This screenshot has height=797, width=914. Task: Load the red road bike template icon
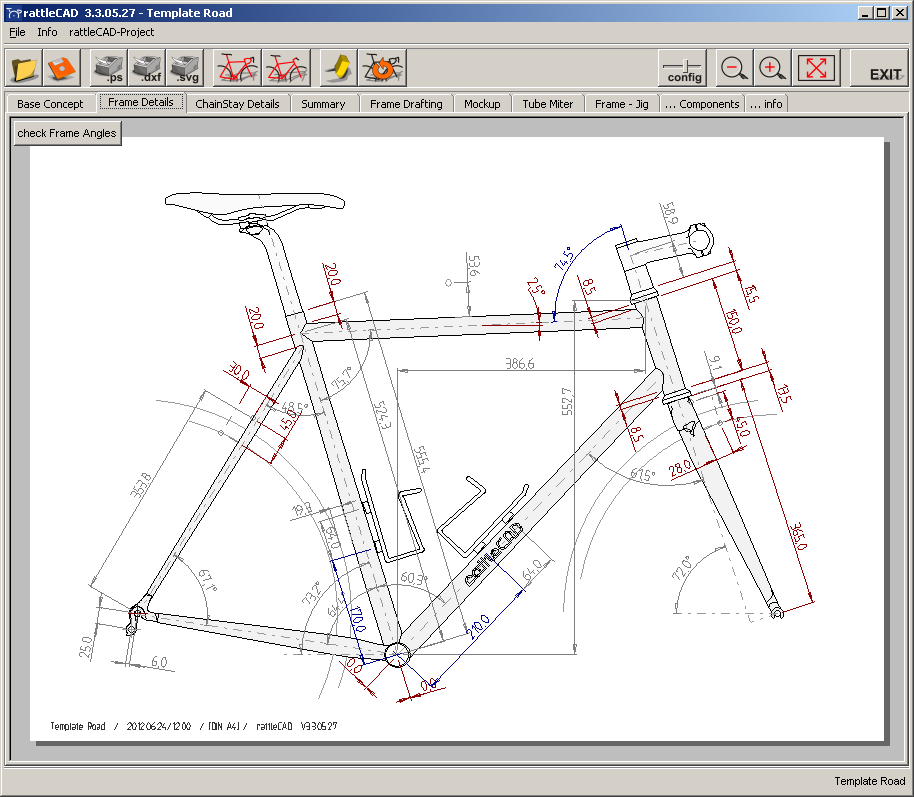point(237,68)
